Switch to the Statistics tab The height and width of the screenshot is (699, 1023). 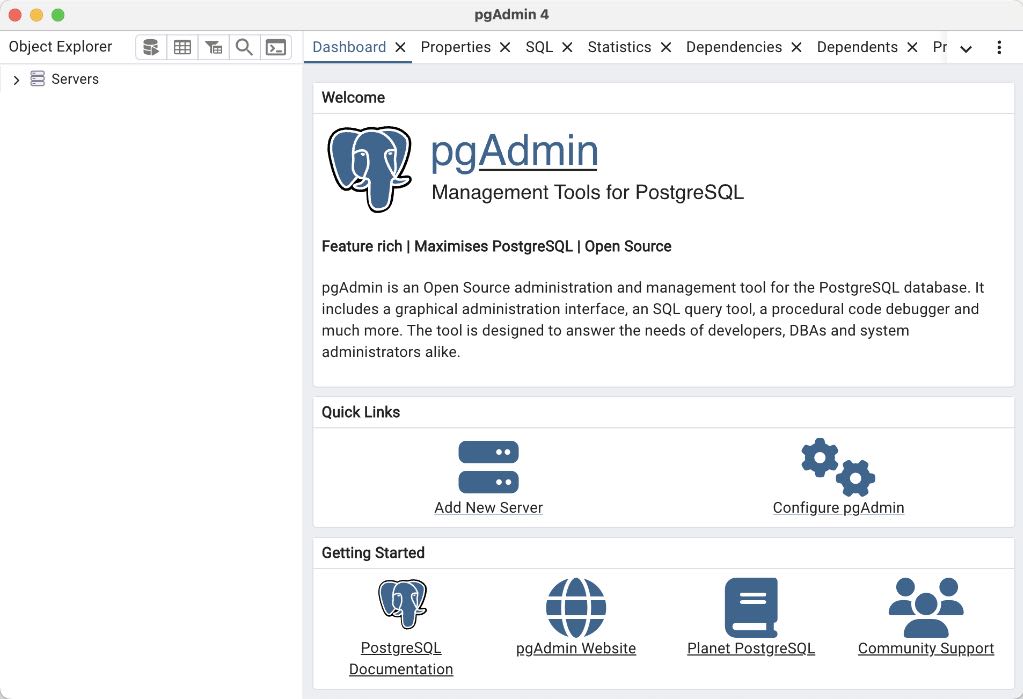click(x=619, y=46)
